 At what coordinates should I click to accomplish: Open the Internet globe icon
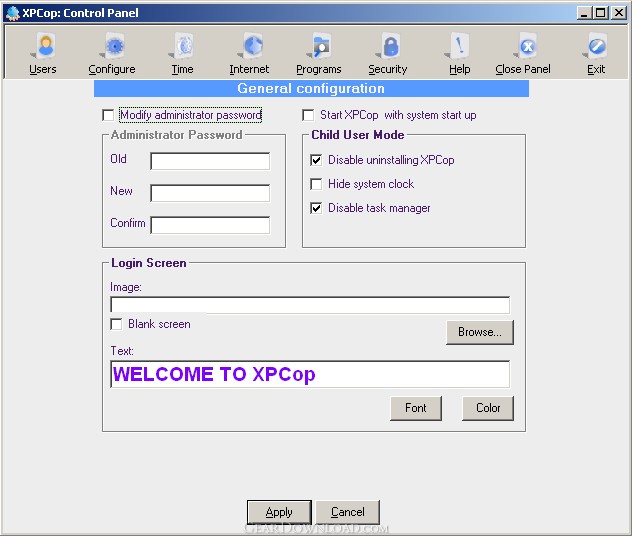tap(249, 53)
